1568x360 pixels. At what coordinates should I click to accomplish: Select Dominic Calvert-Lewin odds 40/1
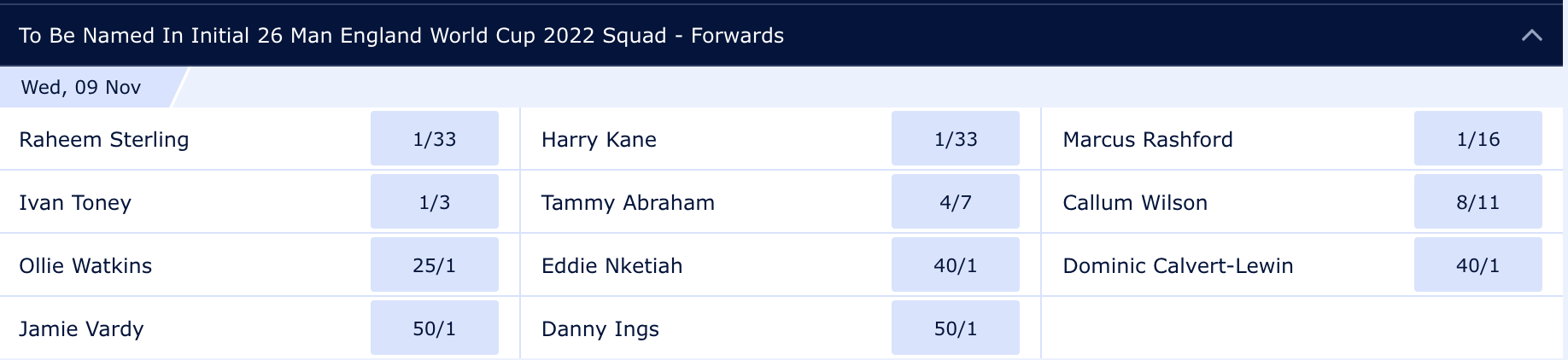(1478, 265)
